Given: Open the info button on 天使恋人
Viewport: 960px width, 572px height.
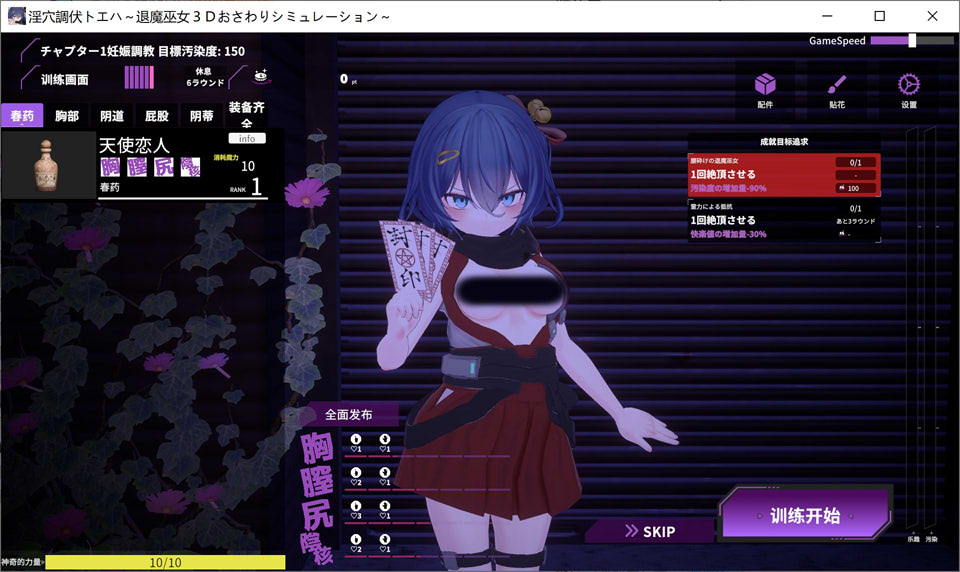Looking at the screenshot, I should pyautogui.click(x=247, y=138).
